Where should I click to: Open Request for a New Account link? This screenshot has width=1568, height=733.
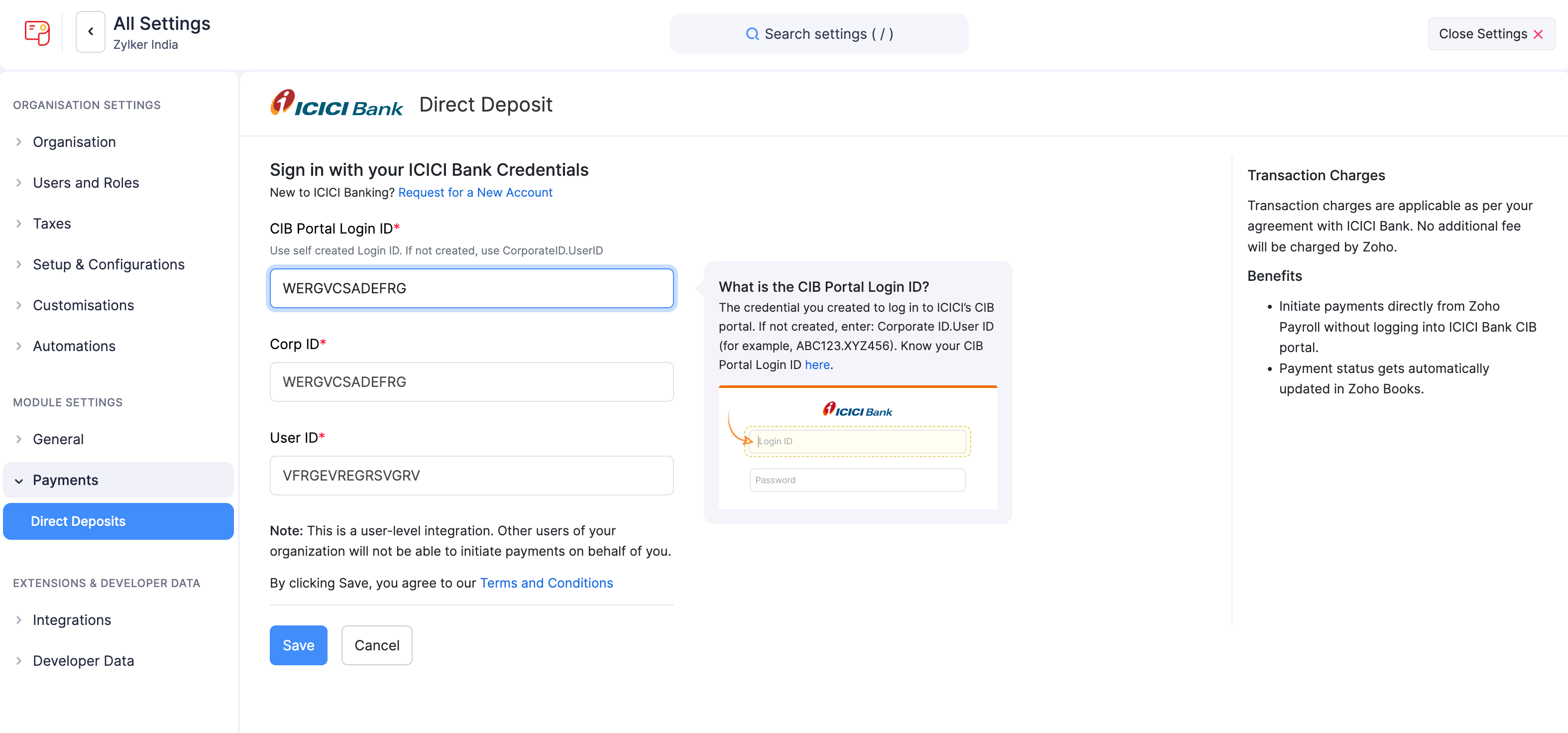click(475, 192)
